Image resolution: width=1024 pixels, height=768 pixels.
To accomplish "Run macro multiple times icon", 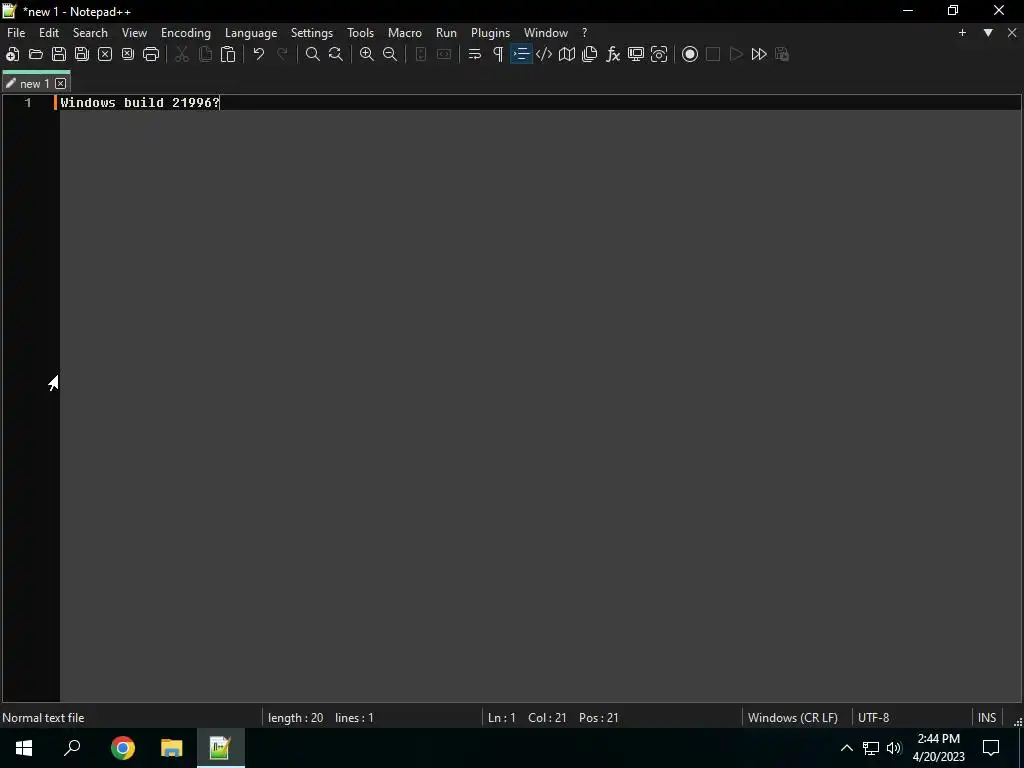I will point(759,54).
